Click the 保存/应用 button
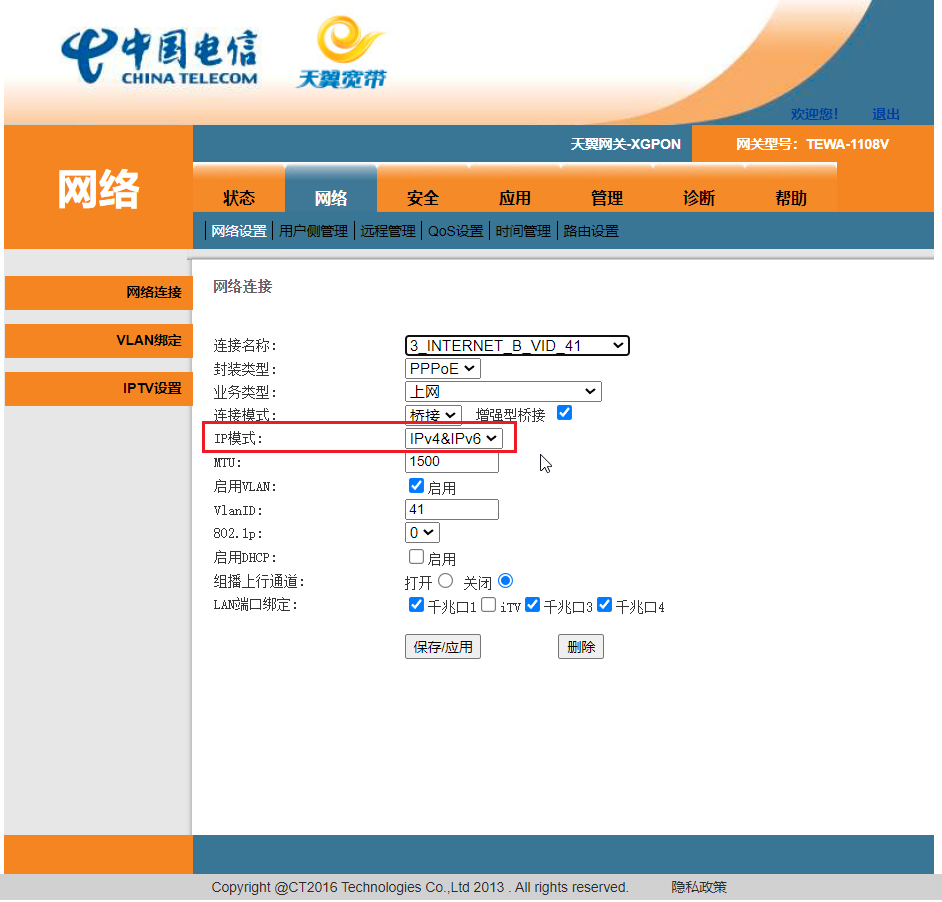The image size is (942, 902). pyautogui.click(x=443, y=647)
